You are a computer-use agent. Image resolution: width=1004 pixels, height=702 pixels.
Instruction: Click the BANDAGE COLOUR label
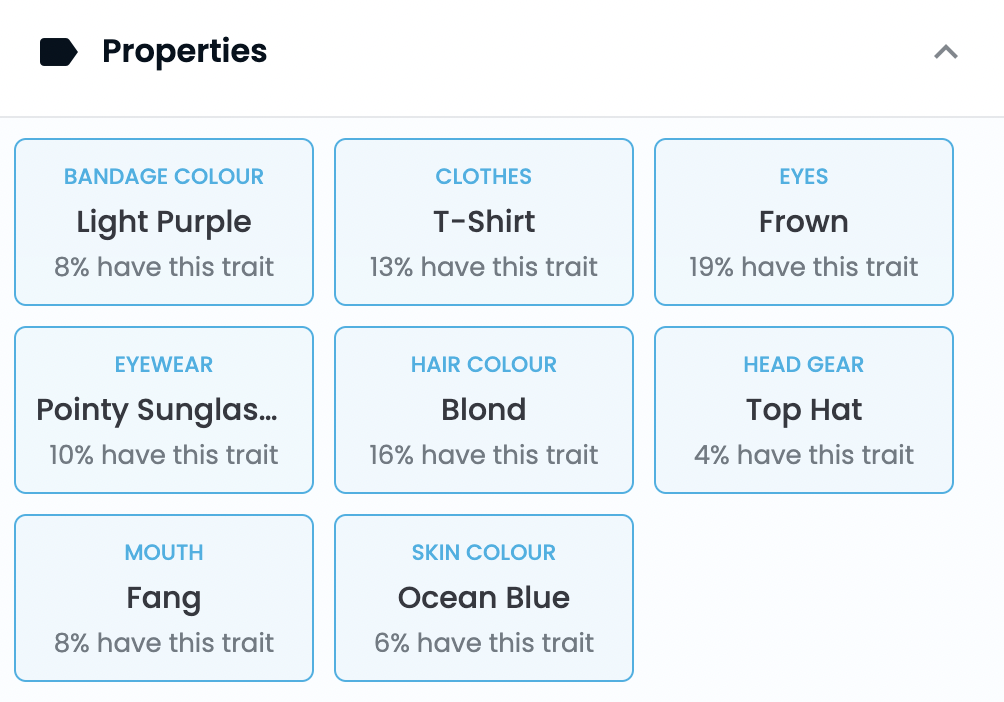[x=164, y=176]
